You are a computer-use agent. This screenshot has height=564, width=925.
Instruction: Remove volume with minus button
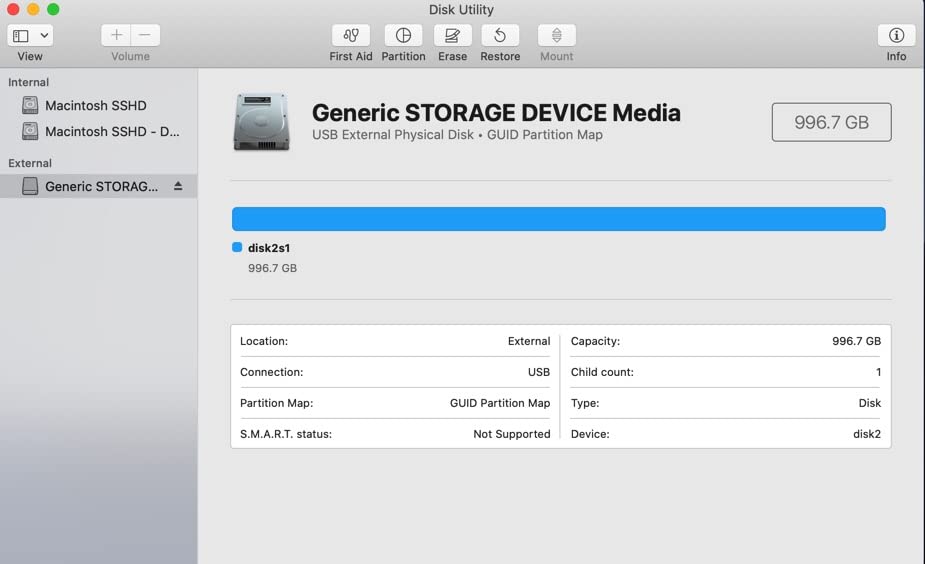(x=145, y=35)
